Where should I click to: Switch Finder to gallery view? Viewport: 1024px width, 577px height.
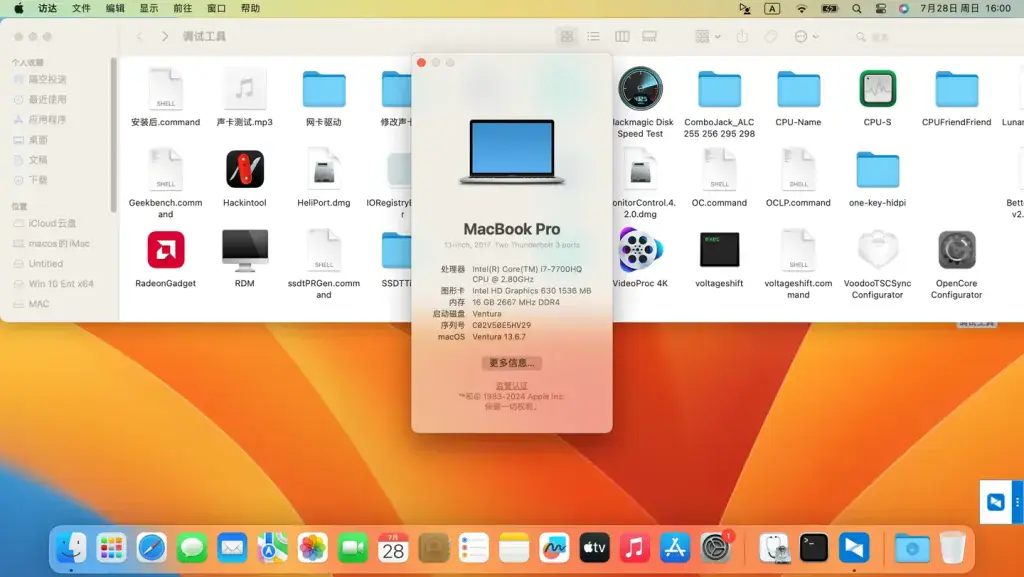[649, 37]
